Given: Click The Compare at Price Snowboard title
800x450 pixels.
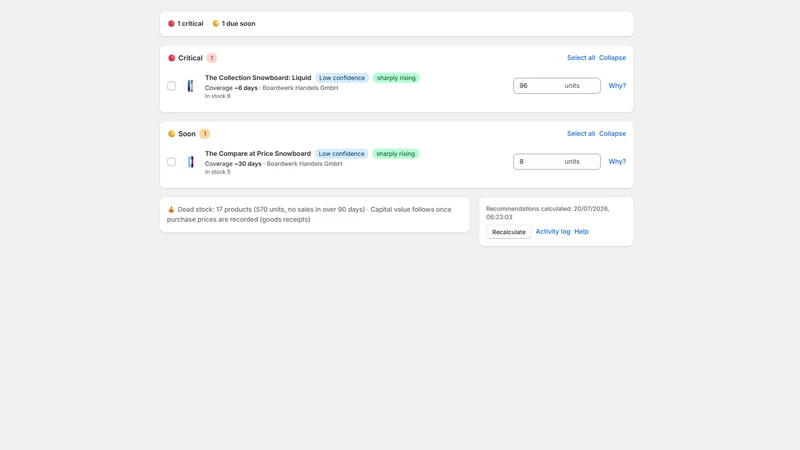Looking at the screenshot, I should point(258,154).
